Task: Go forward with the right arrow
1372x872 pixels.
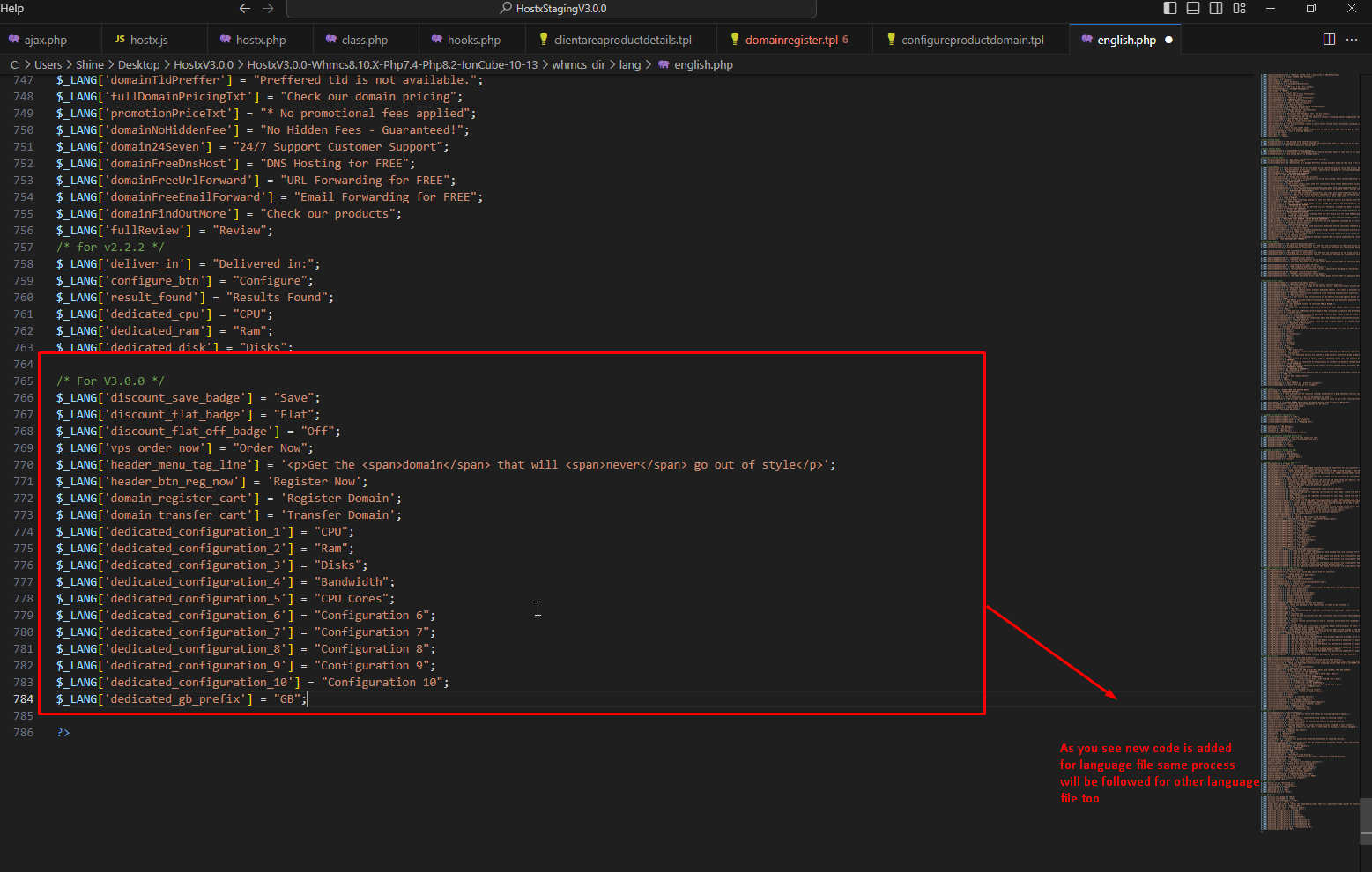Action: (268, 8)
